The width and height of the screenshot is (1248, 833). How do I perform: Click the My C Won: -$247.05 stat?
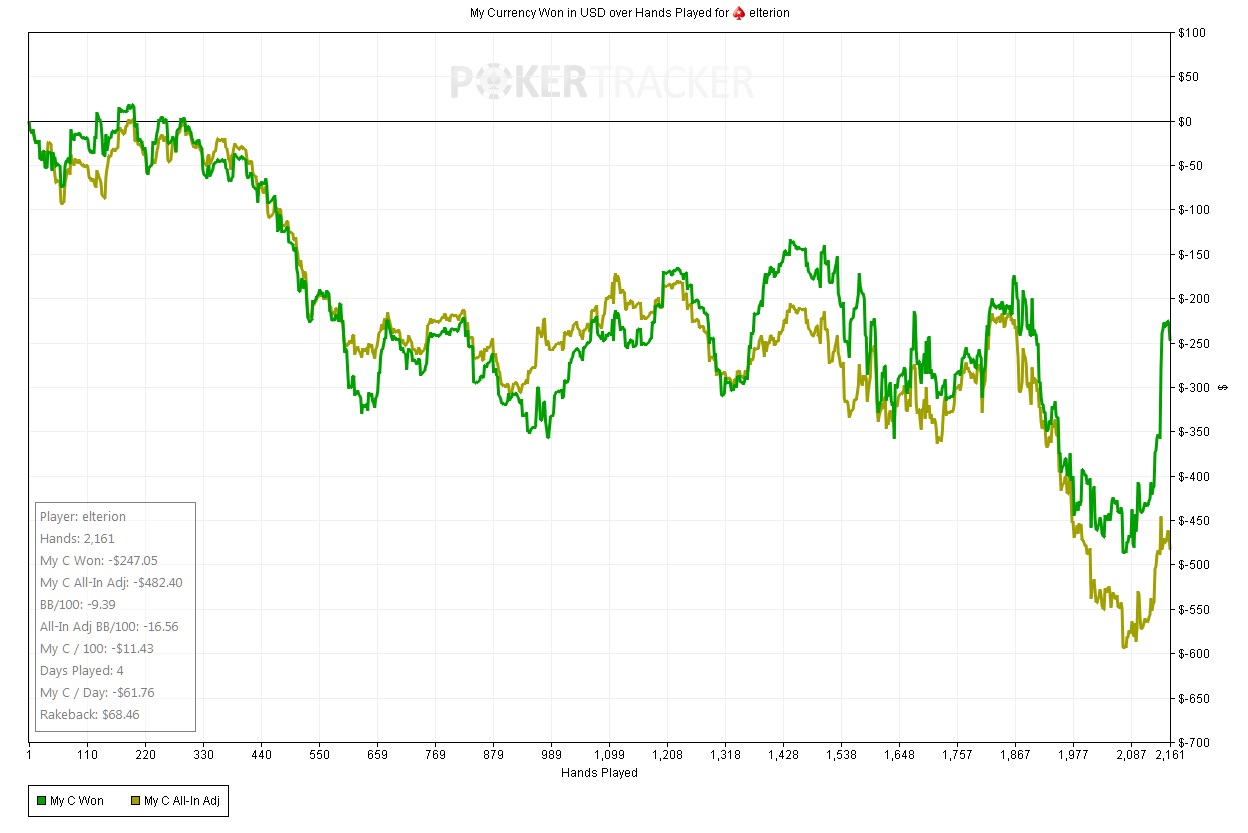pyautogui.click(x=97, y=561)
